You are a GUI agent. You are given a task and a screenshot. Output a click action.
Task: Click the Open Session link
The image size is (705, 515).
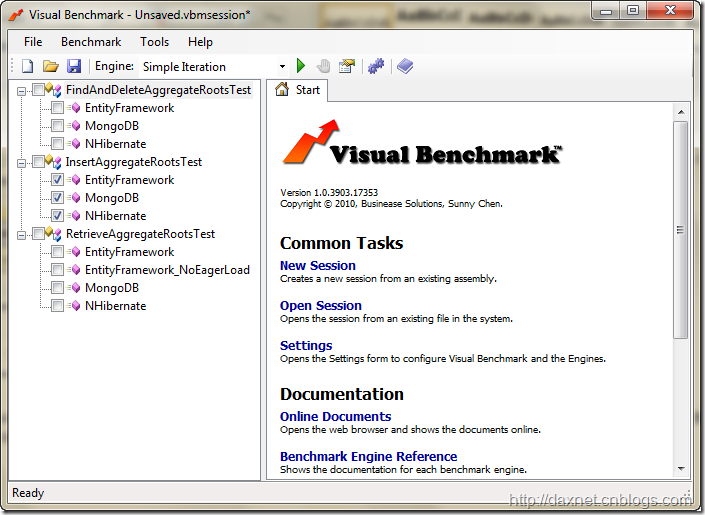[x=321, y=305]
